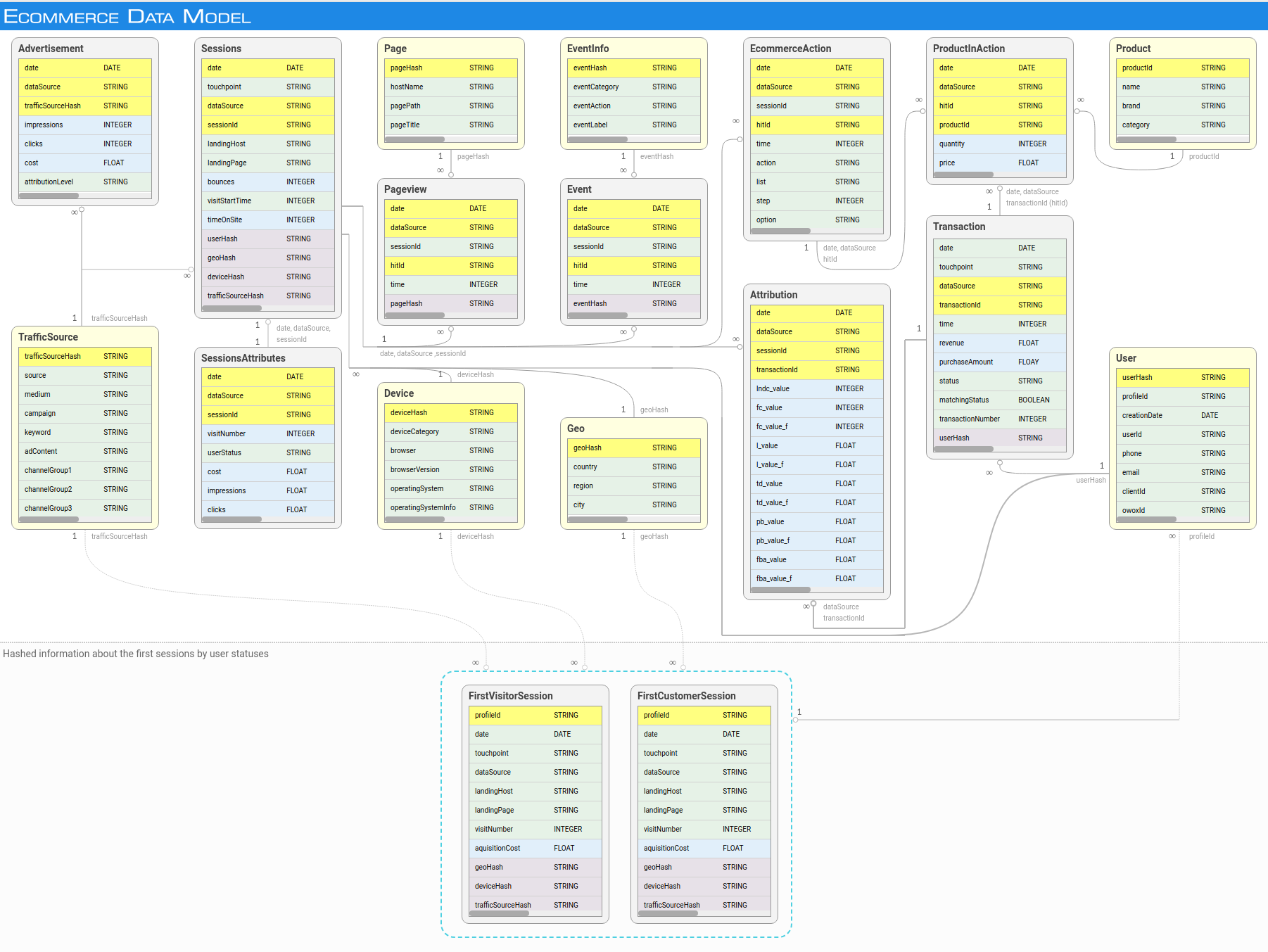Select the eventCategory field in EventInfo

click(633, 87)
